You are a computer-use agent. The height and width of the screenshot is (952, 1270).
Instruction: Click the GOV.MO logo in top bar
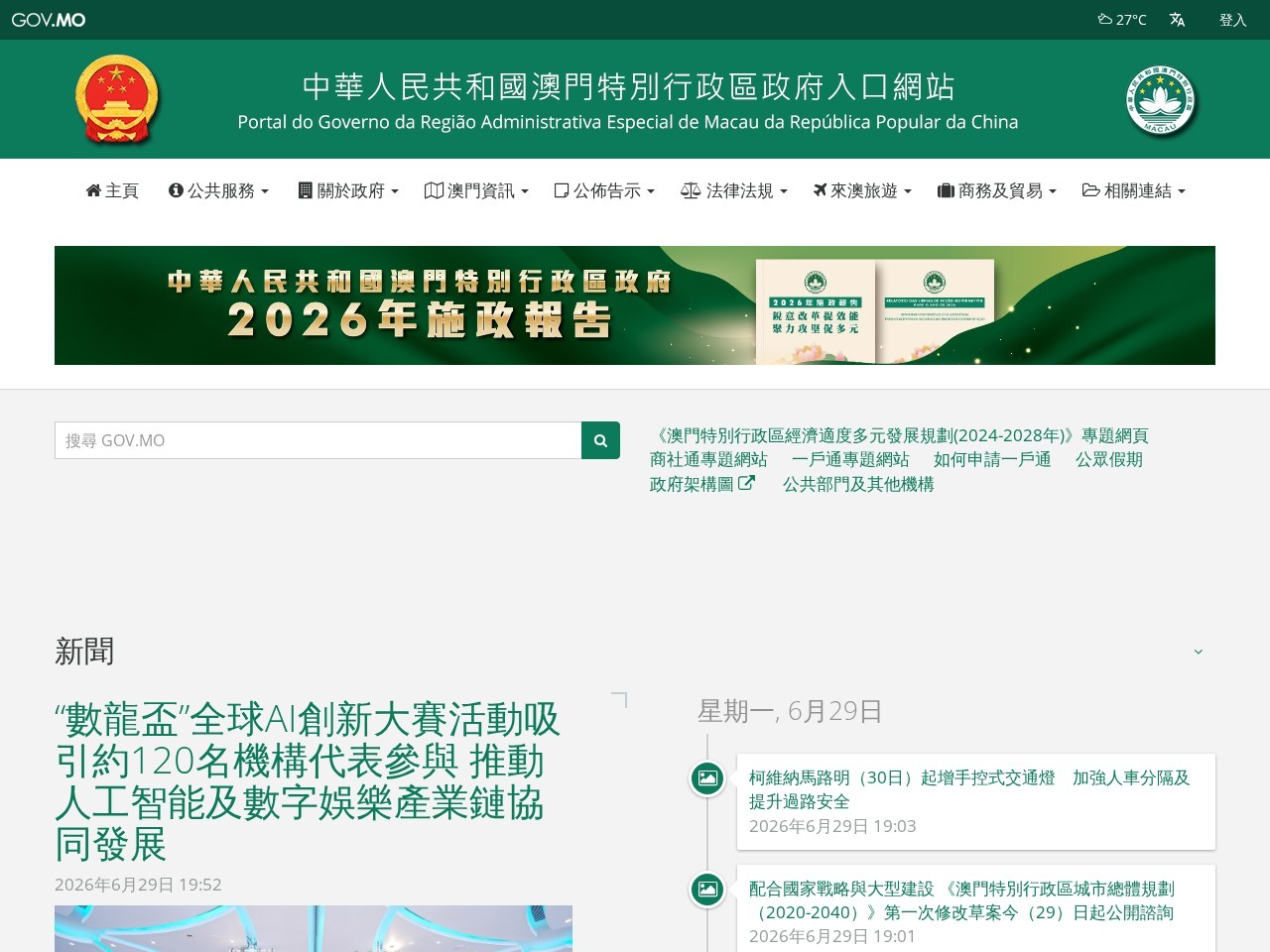pyautogui.click(x=49, y=20)
